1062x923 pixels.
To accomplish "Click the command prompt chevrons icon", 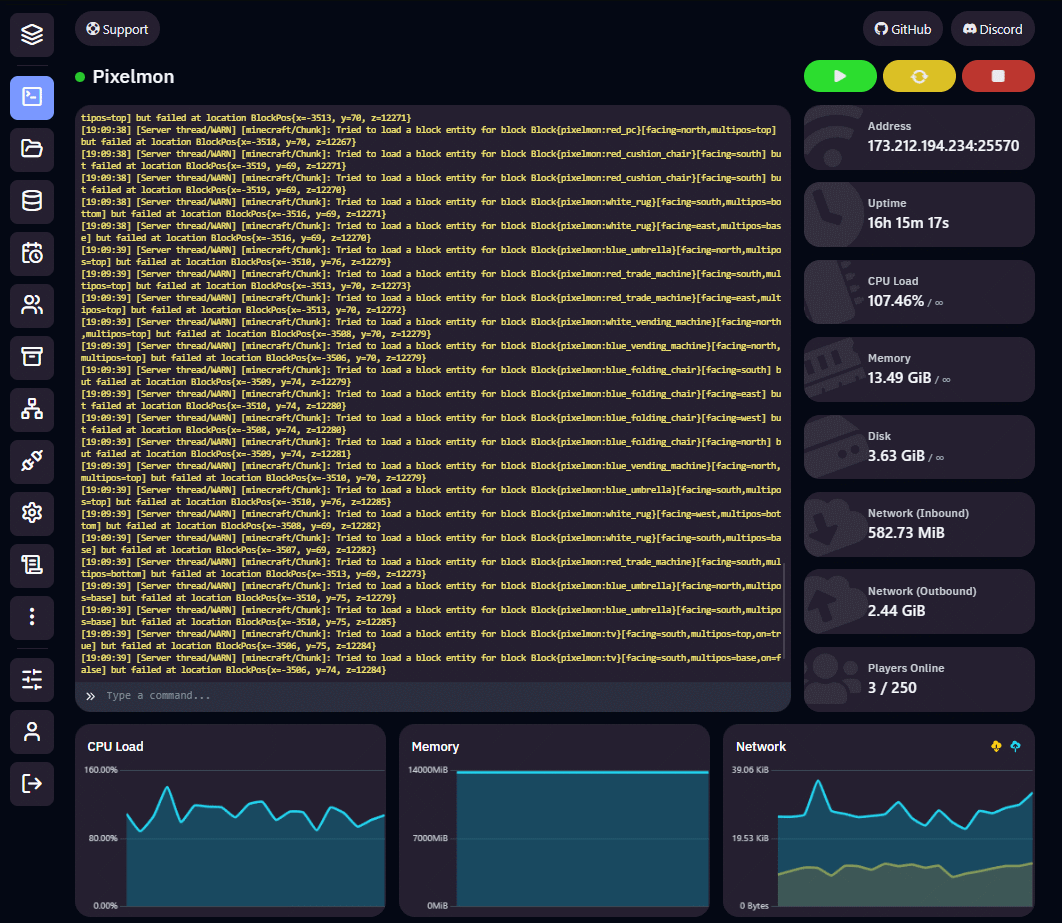I will coord(91,696).
